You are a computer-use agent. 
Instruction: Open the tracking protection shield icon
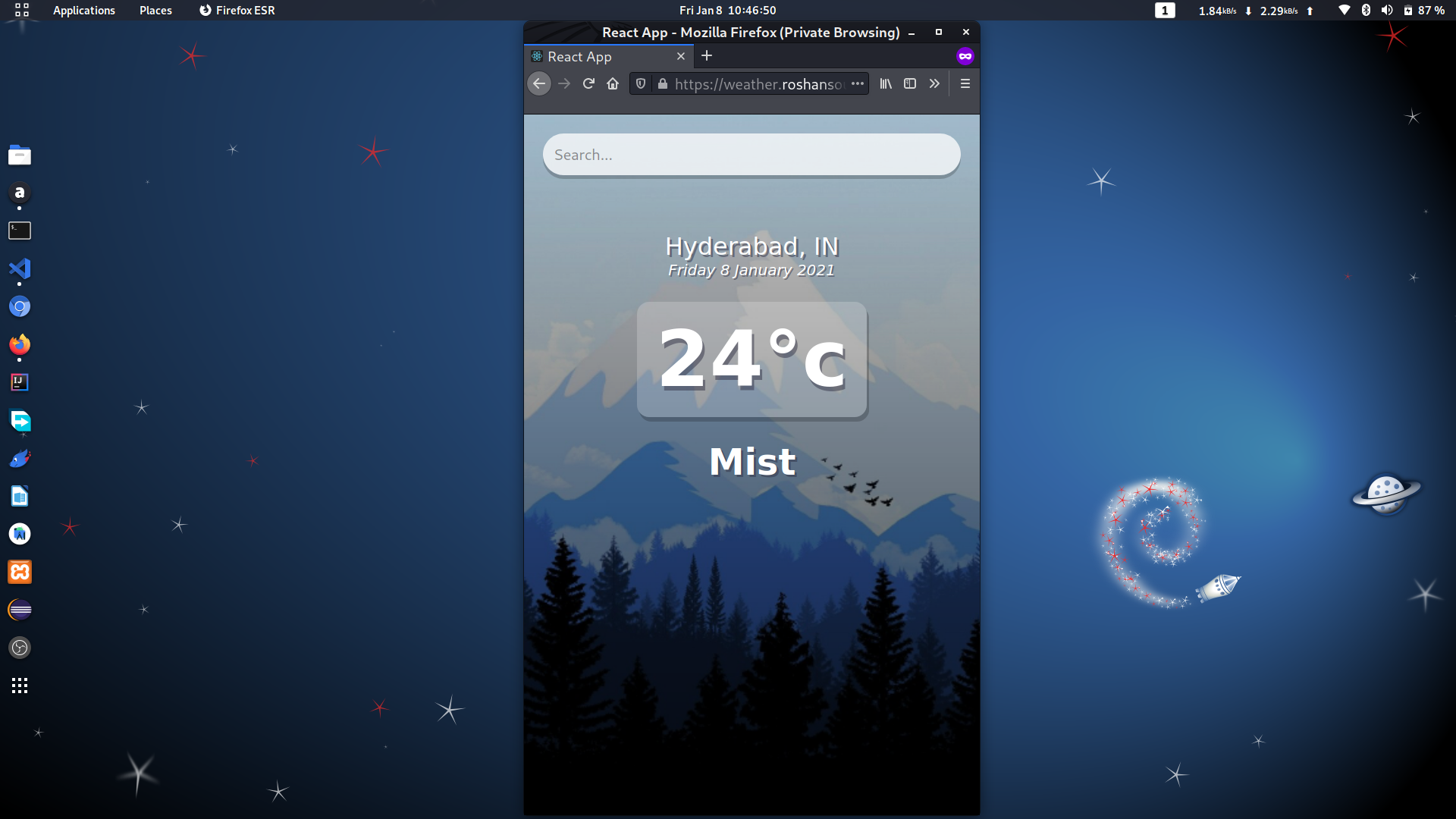(641, 83)
